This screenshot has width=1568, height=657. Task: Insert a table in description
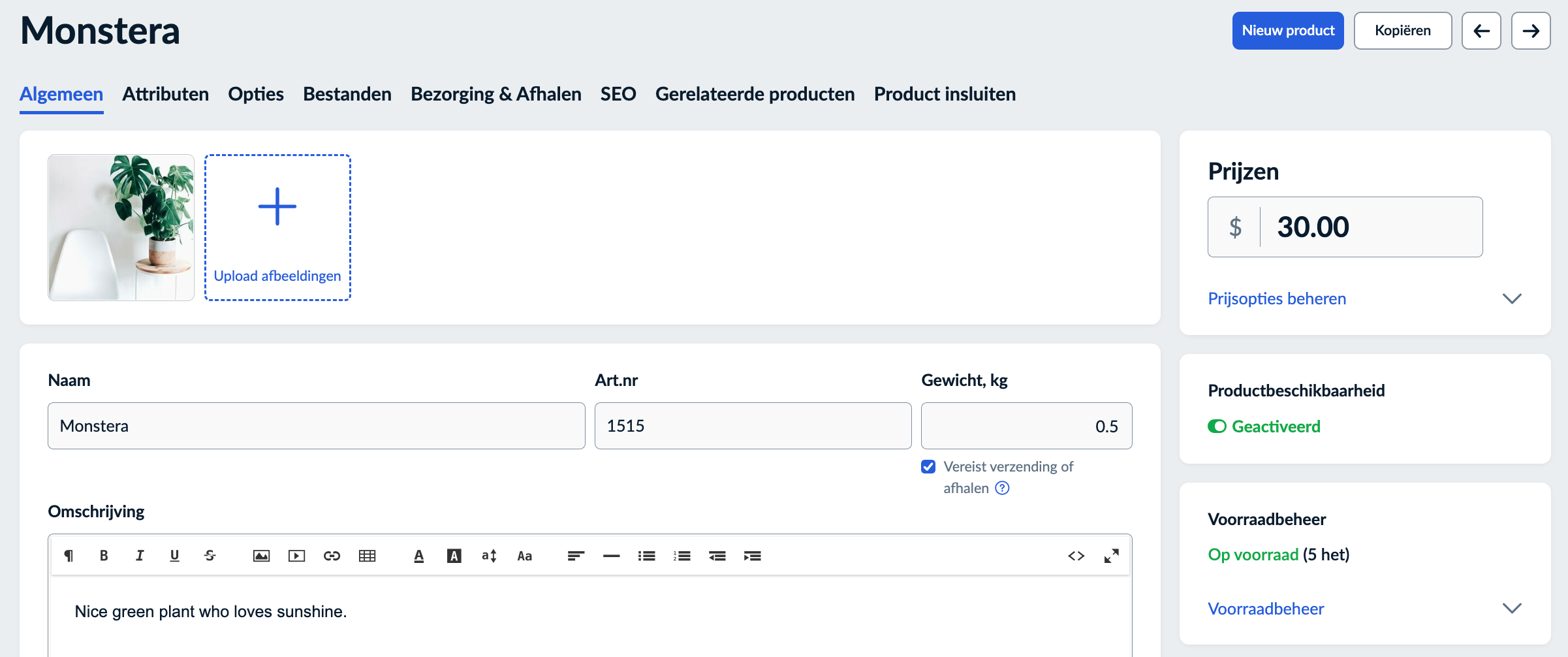pyautogui.click(x=367, y=556)
